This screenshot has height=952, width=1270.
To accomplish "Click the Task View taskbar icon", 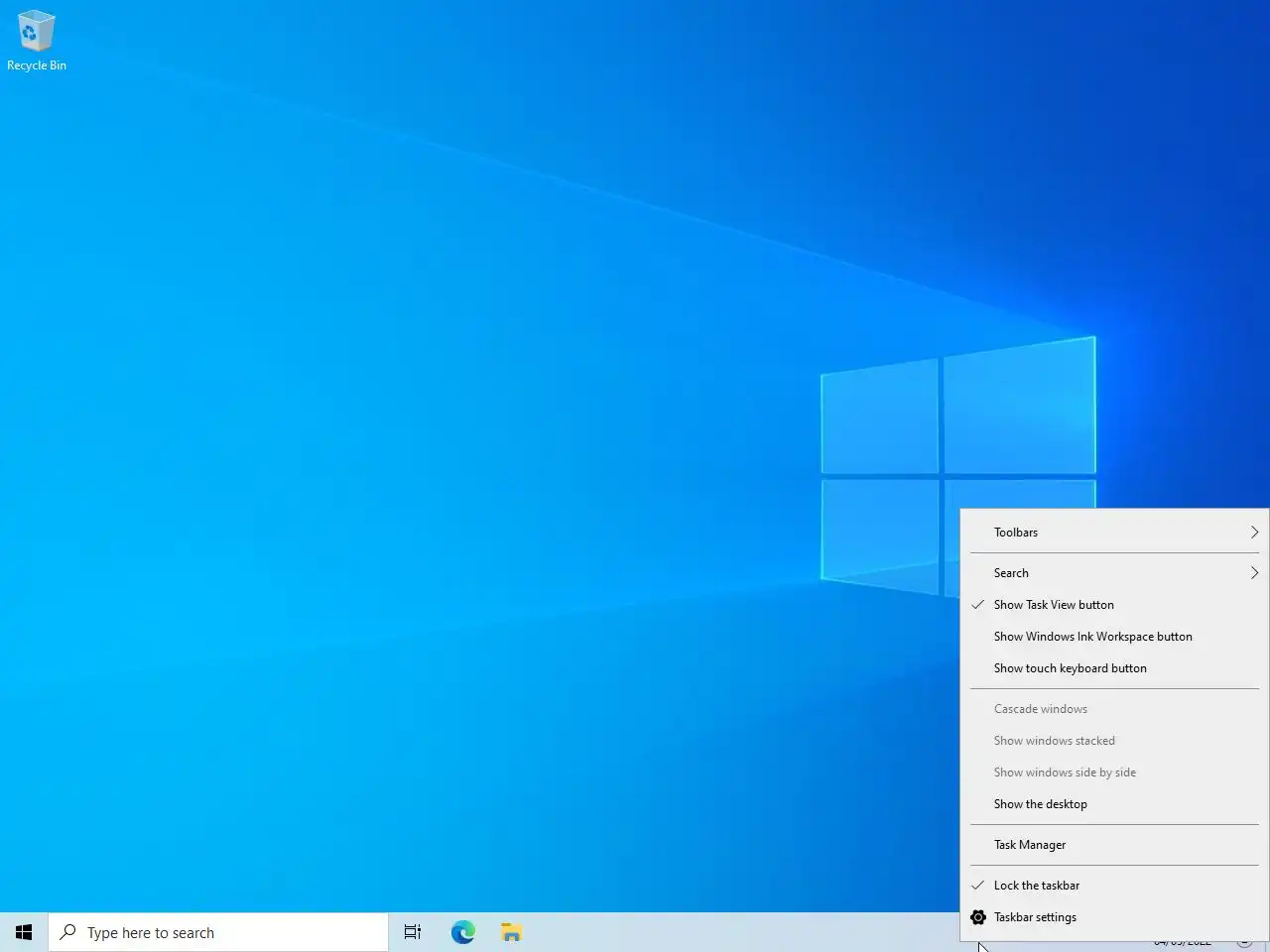I will [x=413, y=932].
